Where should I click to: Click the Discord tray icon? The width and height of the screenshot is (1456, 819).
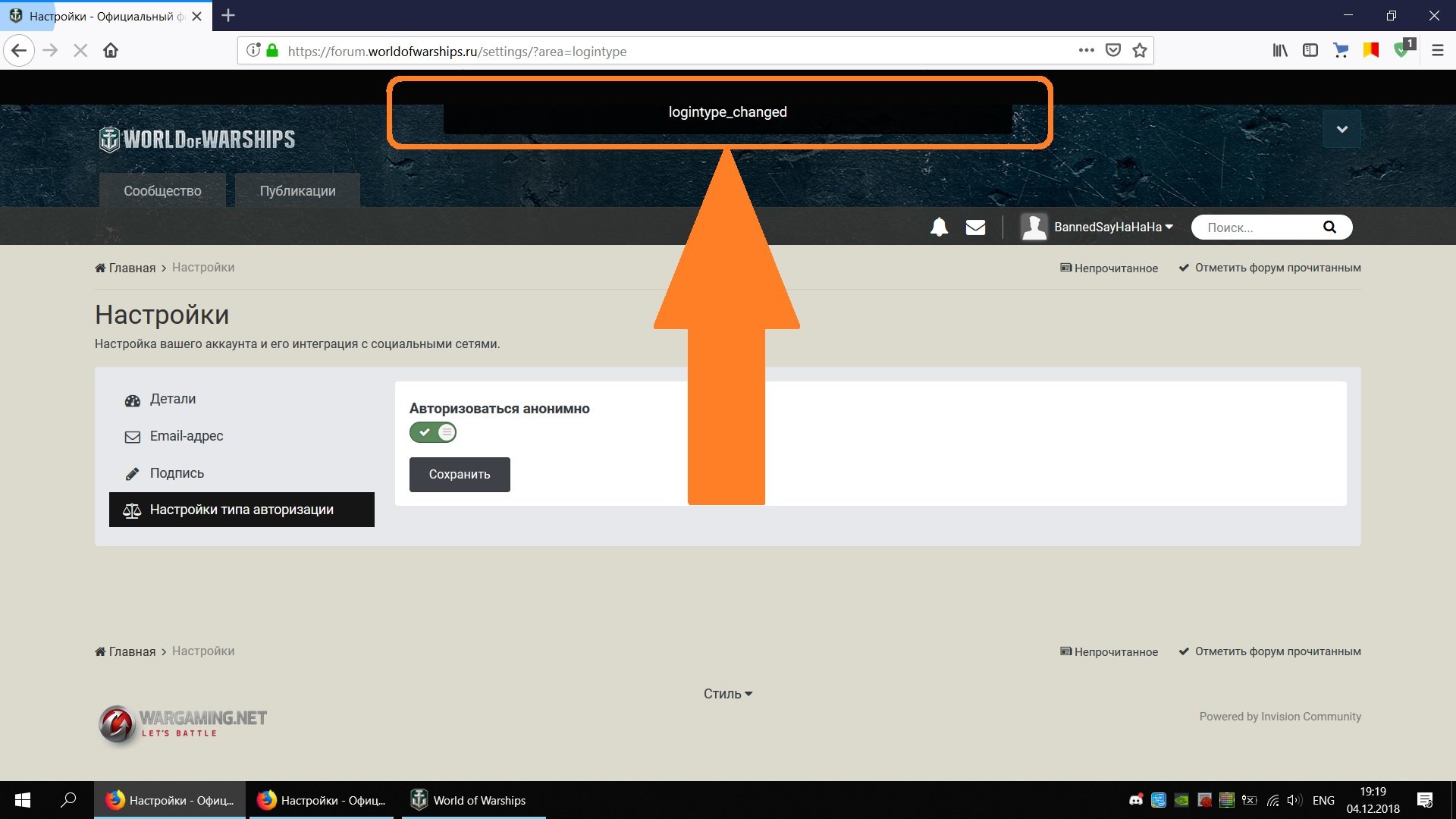(x=1136, y=800)
